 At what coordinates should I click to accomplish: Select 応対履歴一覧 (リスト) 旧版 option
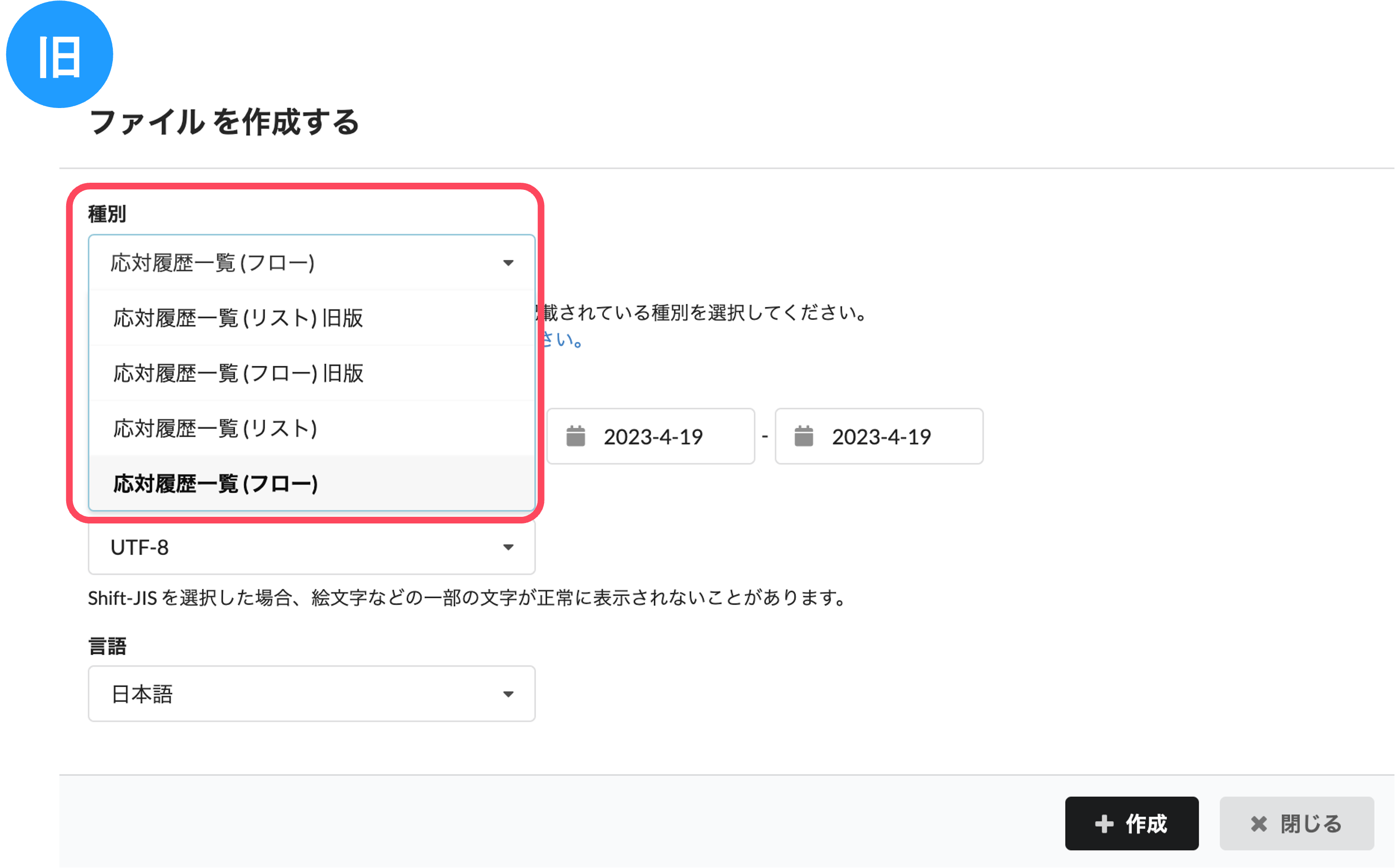click(x=312, y=317)
